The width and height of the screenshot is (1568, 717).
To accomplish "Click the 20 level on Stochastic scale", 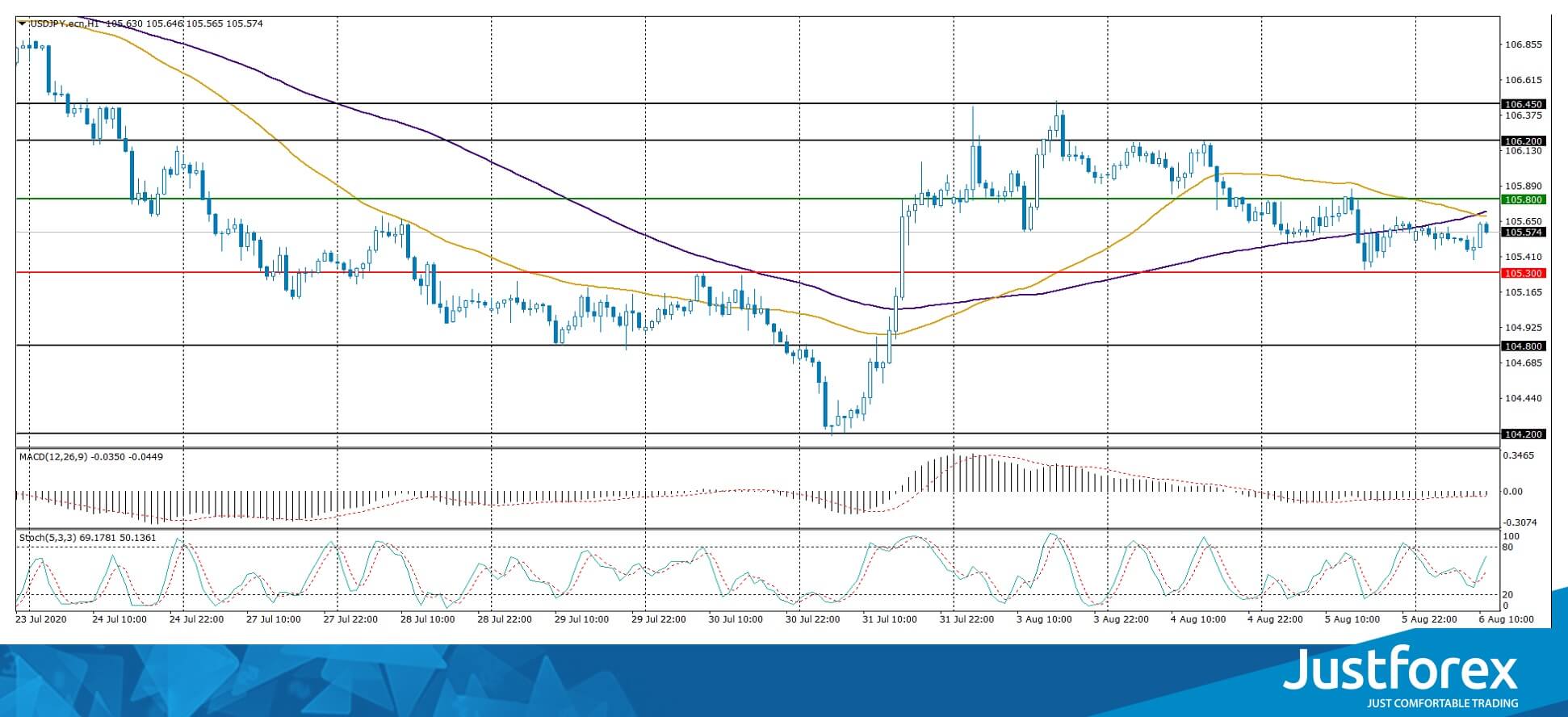I will [1507, 595].
